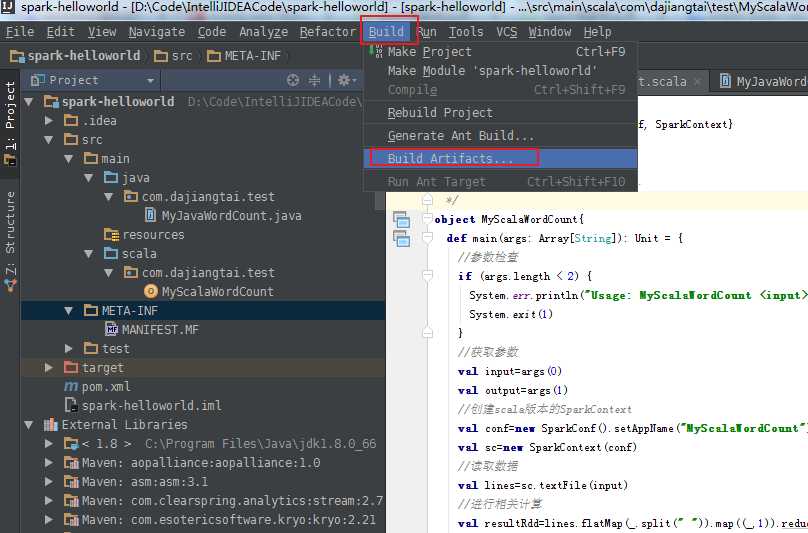Select MANIFEST.MF file

160,330
